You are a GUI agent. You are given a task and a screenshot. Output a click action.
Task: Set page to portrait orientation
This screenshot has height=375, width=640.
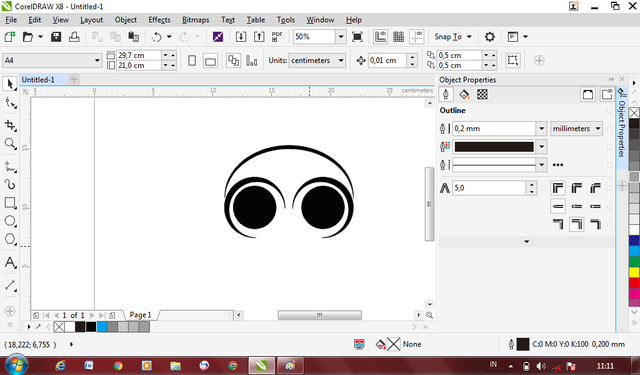point(192,61)
